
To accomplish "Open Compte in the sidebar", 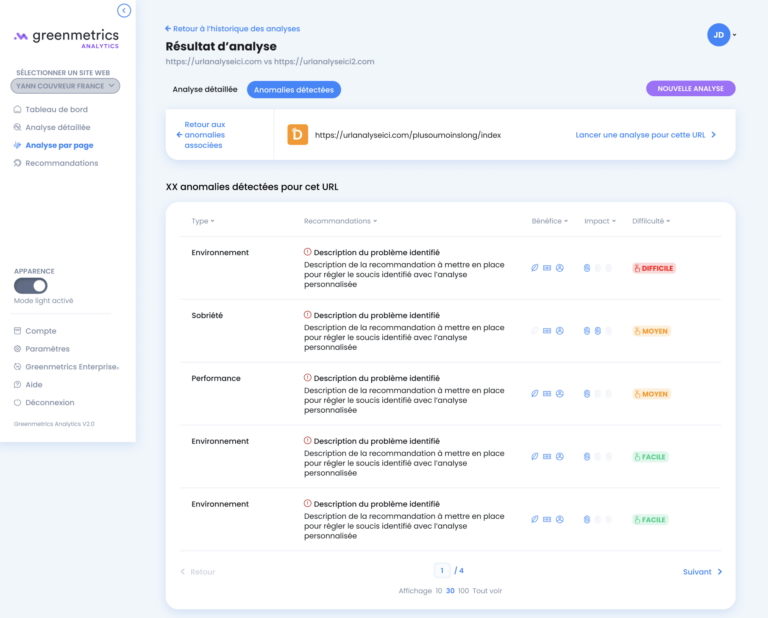I will click(x=41, y=331).
